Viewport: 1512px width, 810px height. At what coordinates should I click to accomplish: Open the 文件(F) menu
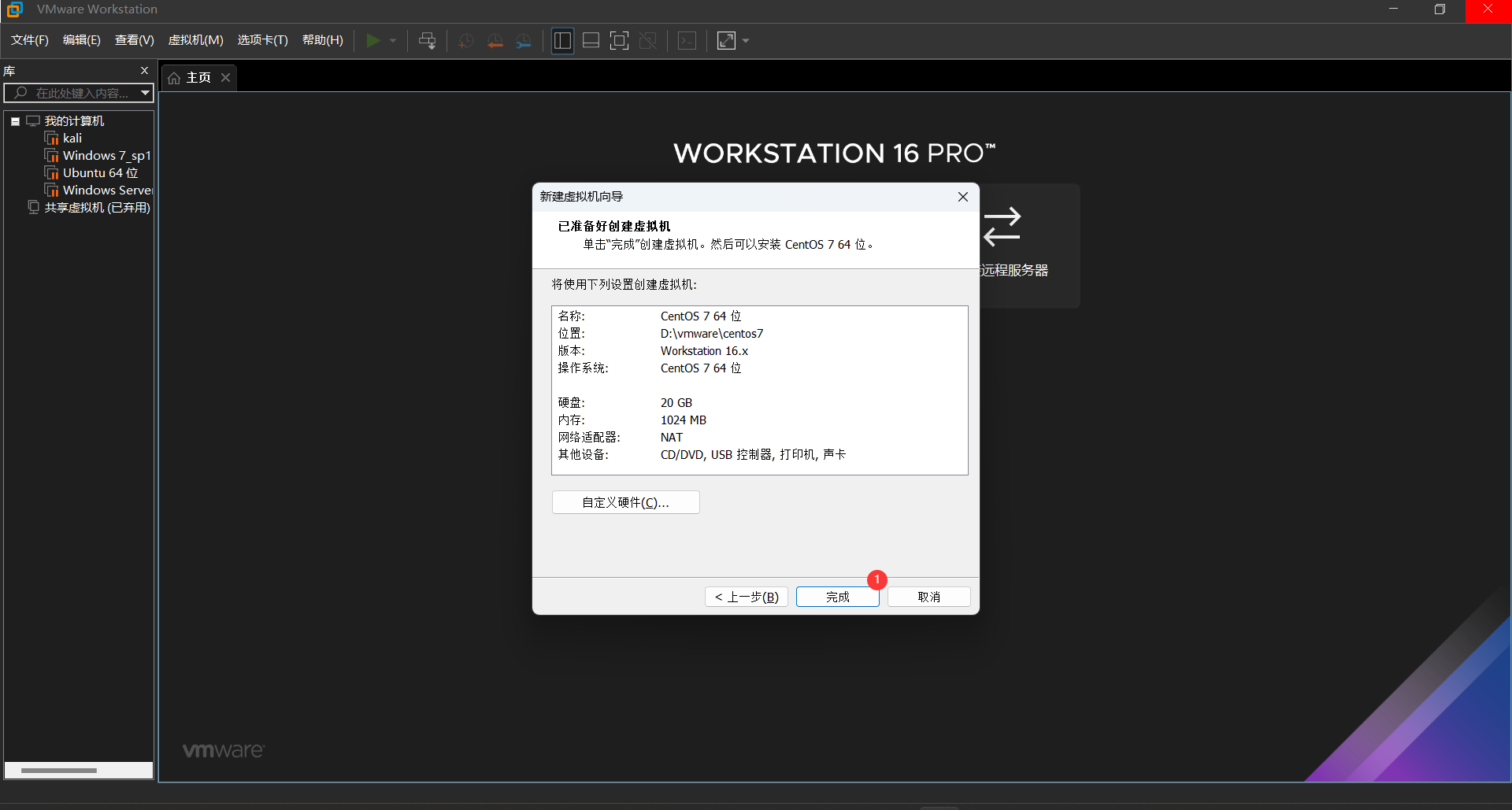tap(30, 40)
